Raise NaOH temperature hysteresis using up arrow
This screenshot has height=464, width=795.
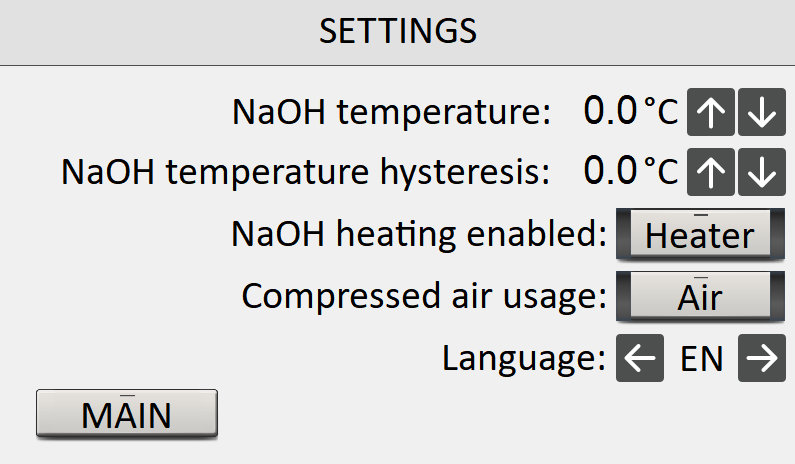tap(711, 172)
